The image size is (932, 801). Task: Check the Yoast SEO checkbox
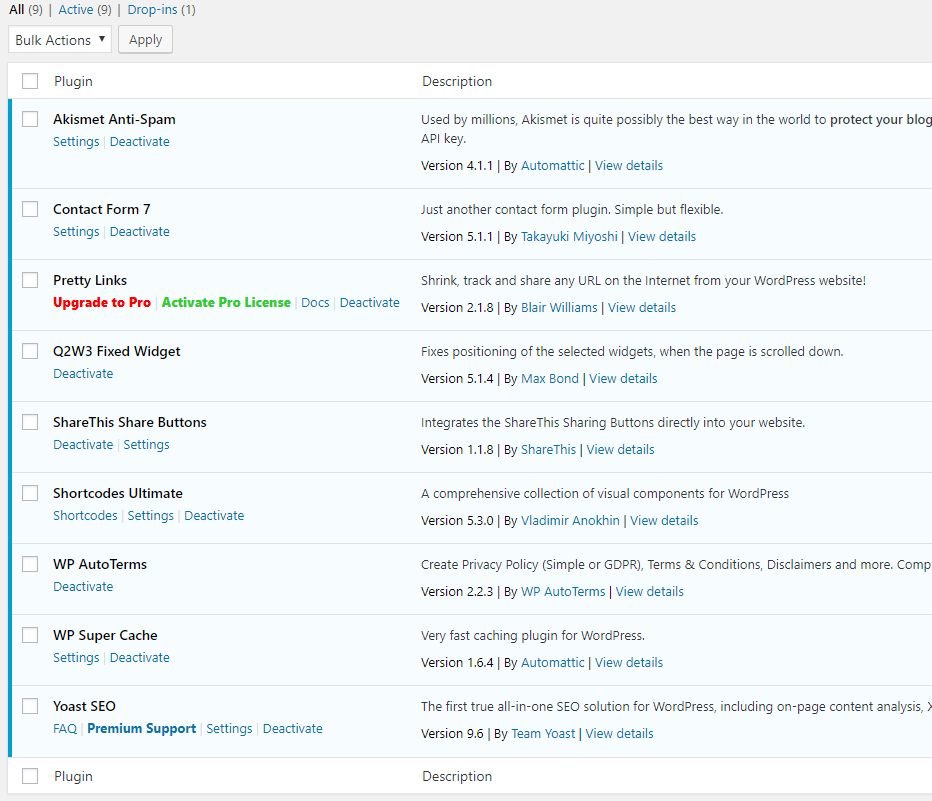click(30, 706)
